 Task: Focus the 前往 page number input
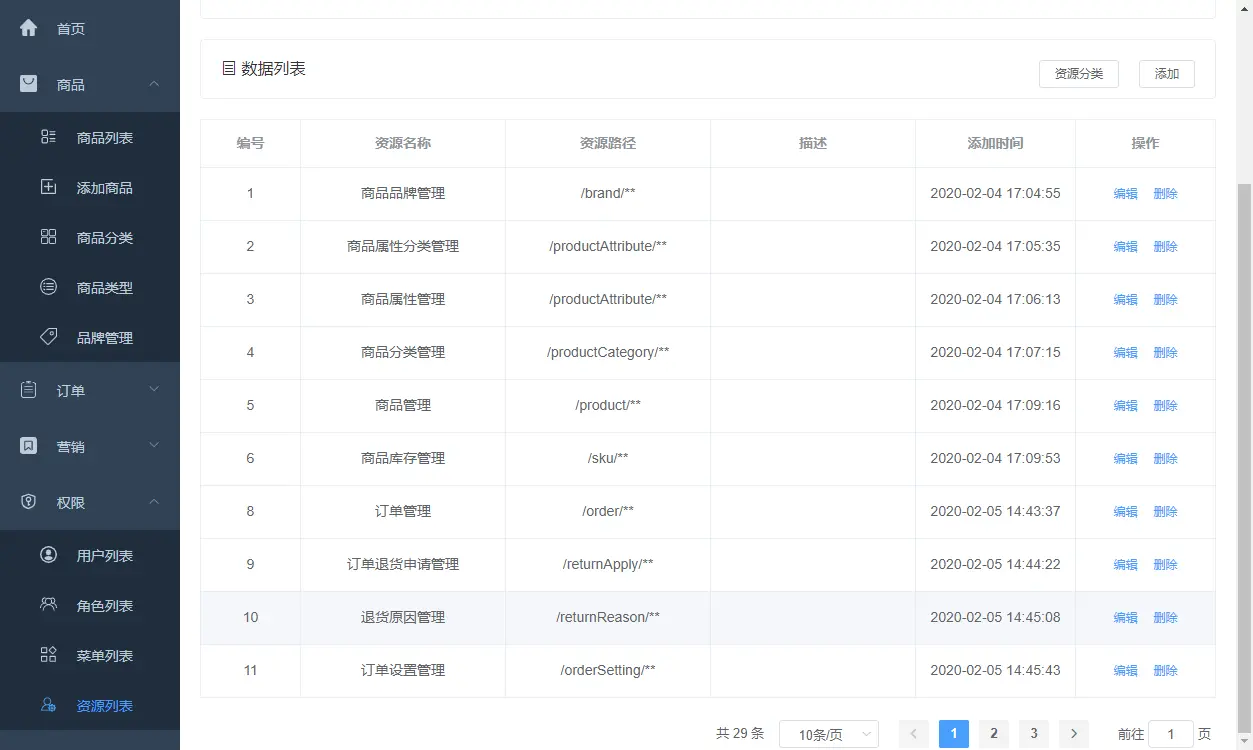click(x=1171, y=734)
